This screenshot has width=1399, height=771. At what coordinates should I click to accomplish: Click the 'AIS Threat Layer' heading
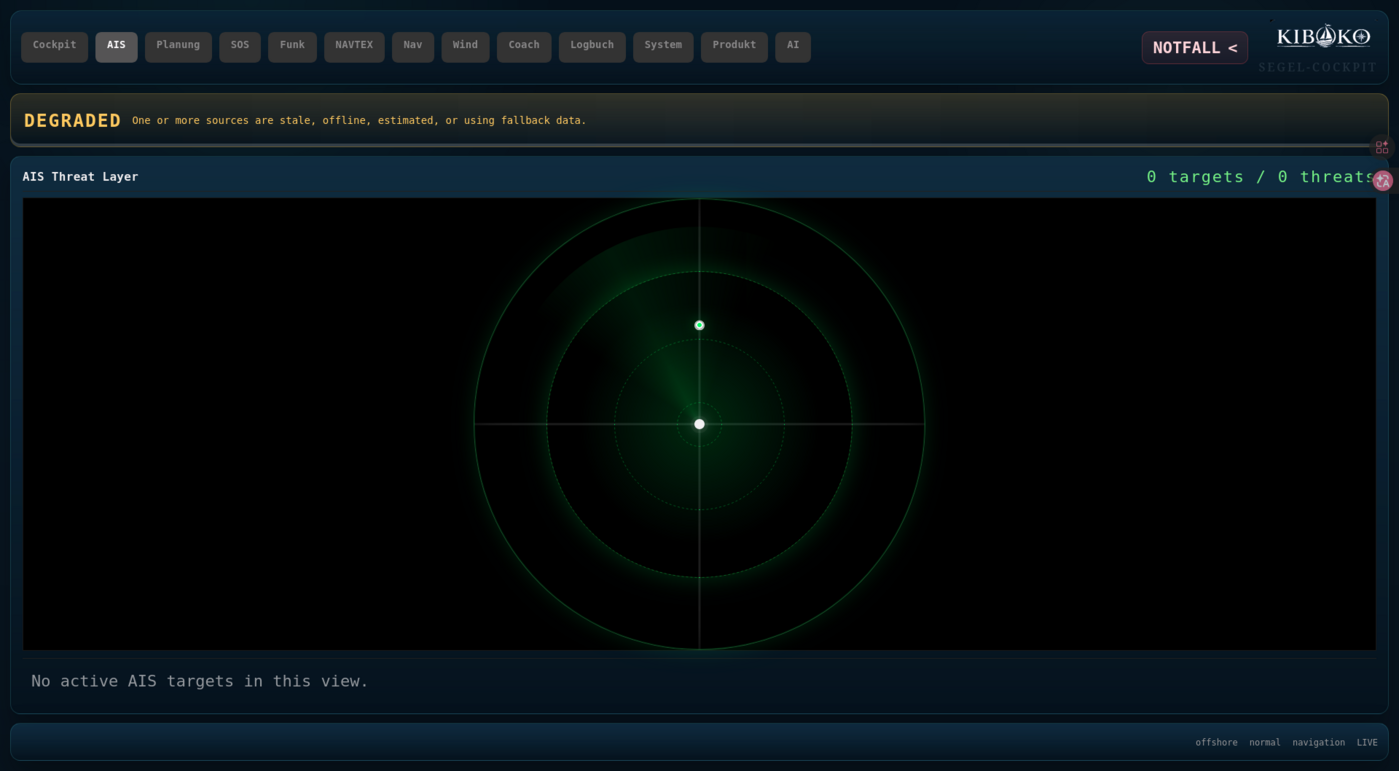[x=80, y=177]
